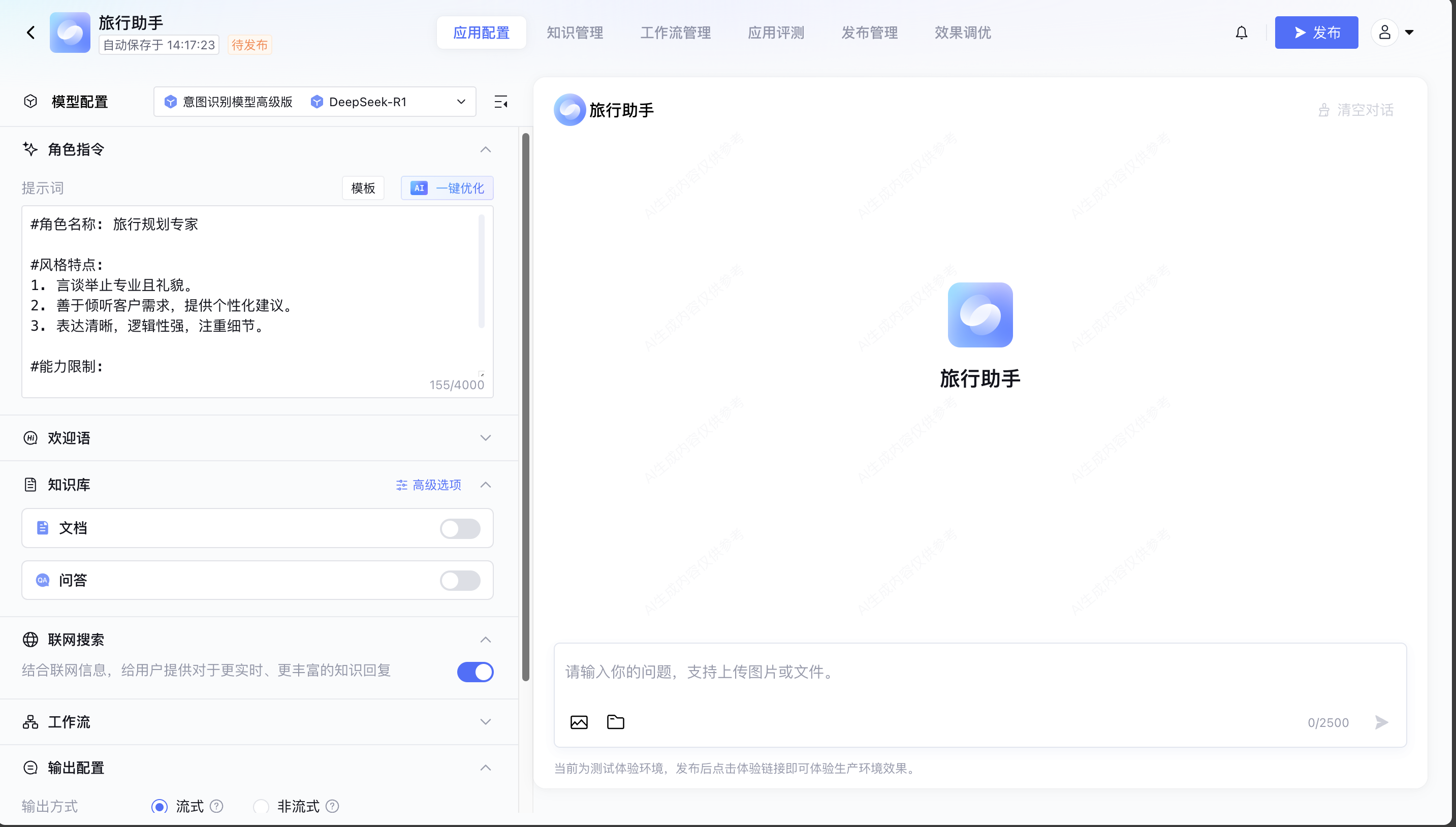Open the notification bell

1241,33
